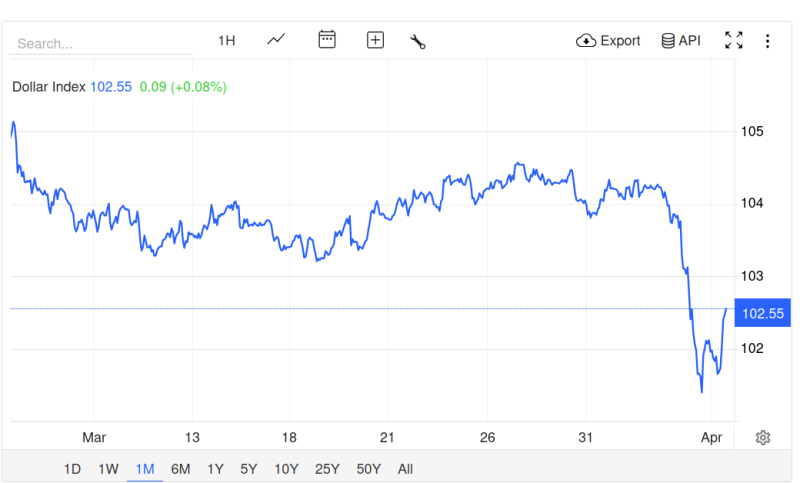Open the wrench tools icon
Viewport: 800px width, 483px height.
point(418,41)
